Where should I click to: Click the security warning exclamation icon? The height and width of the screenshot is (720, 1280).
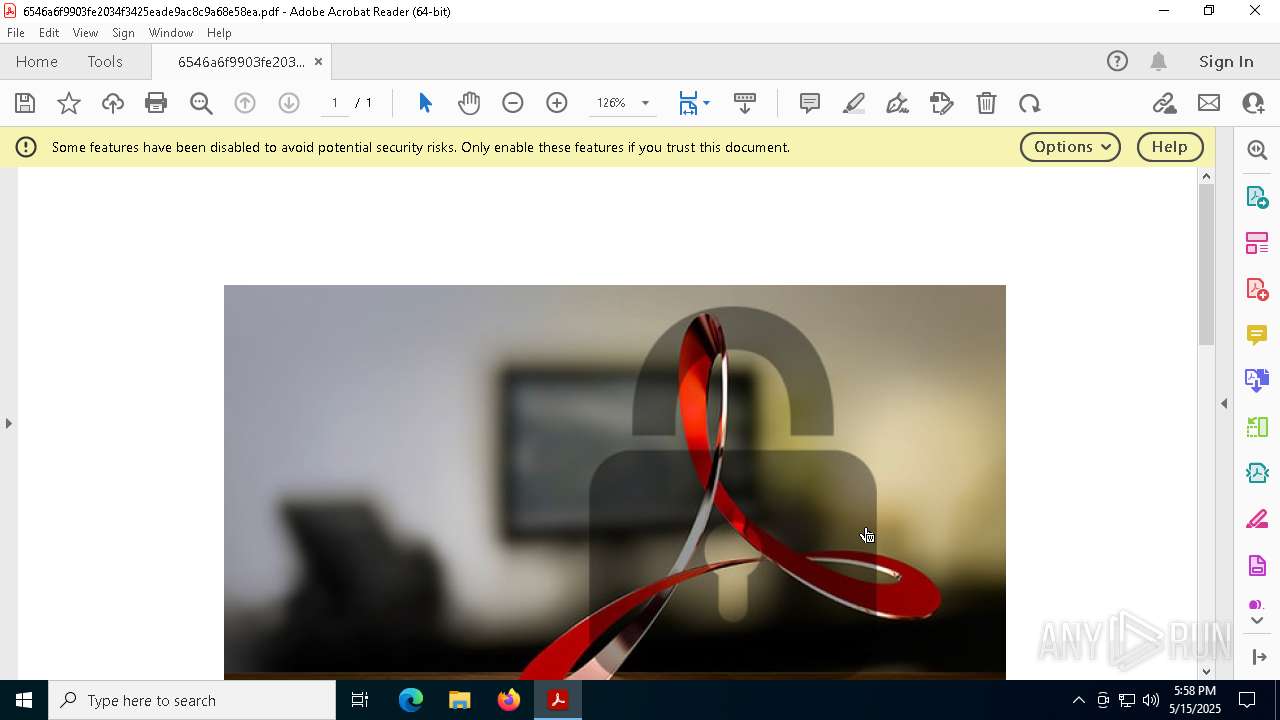(x=26, y=147)
